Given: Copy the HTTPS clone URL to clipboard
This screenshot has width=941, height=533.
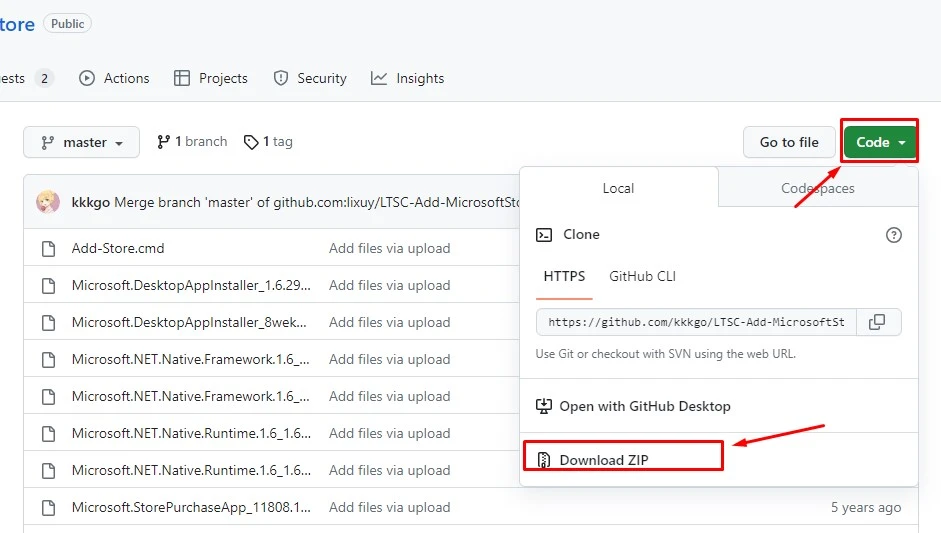Looking at the screenshot, I should (x=877, y=322).
